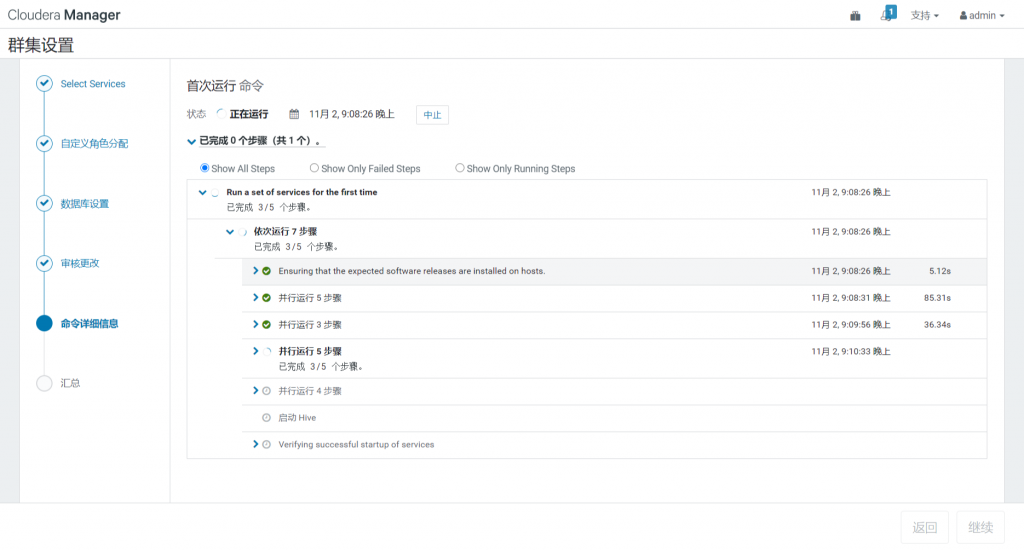1024x550 pixels.
Task: Click the 继续 continue button
Action: tap(980, 528)
